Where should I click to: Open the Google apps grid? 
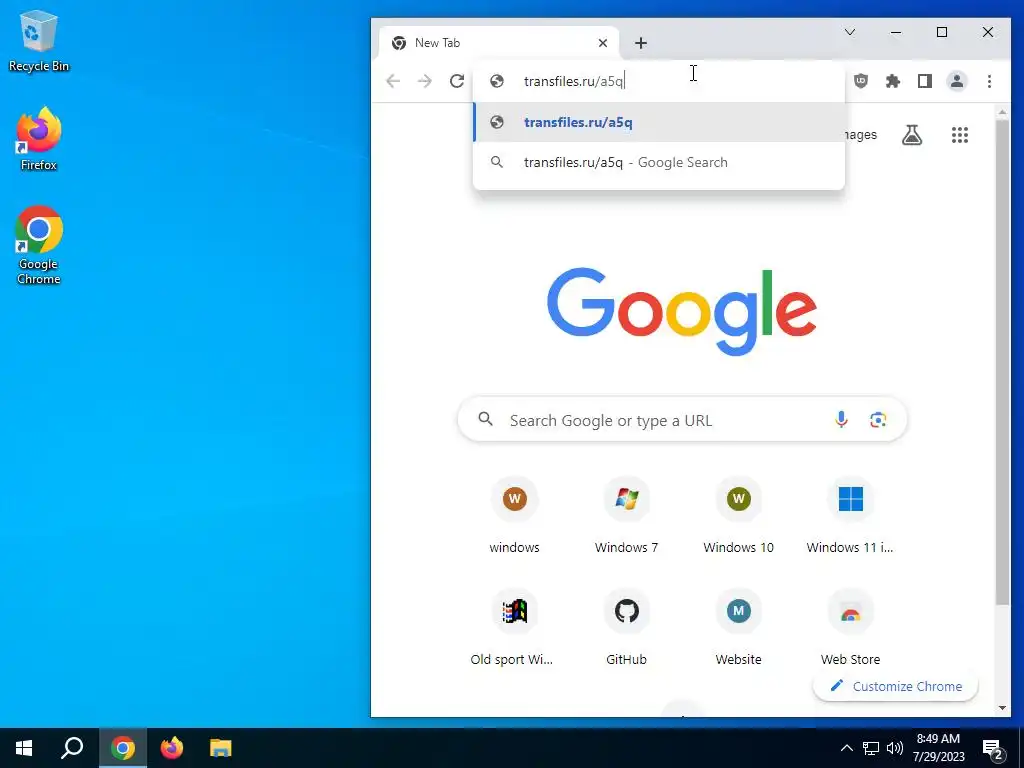(x=959, y=135)
